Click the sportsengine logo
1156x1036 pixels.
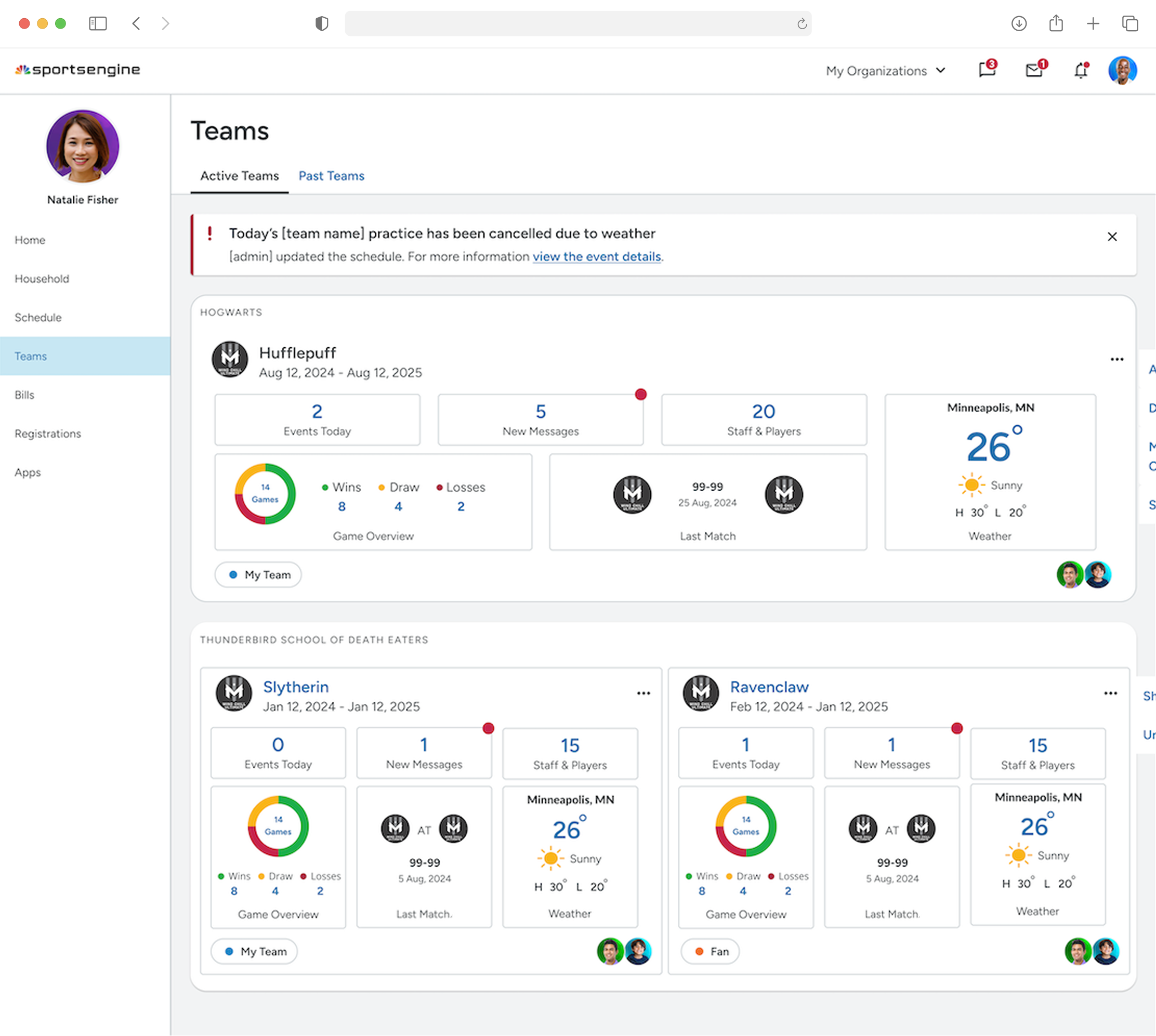[77, 70]
